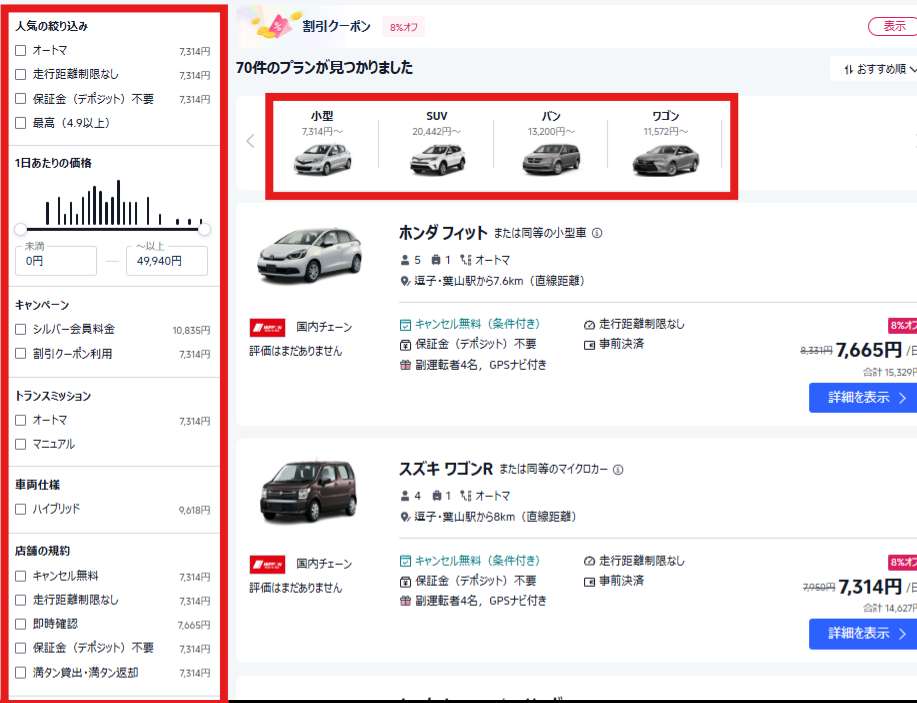
Task: Click キャンセル無料（条件付き）on Wagon R
Action: tap(477, 561)
